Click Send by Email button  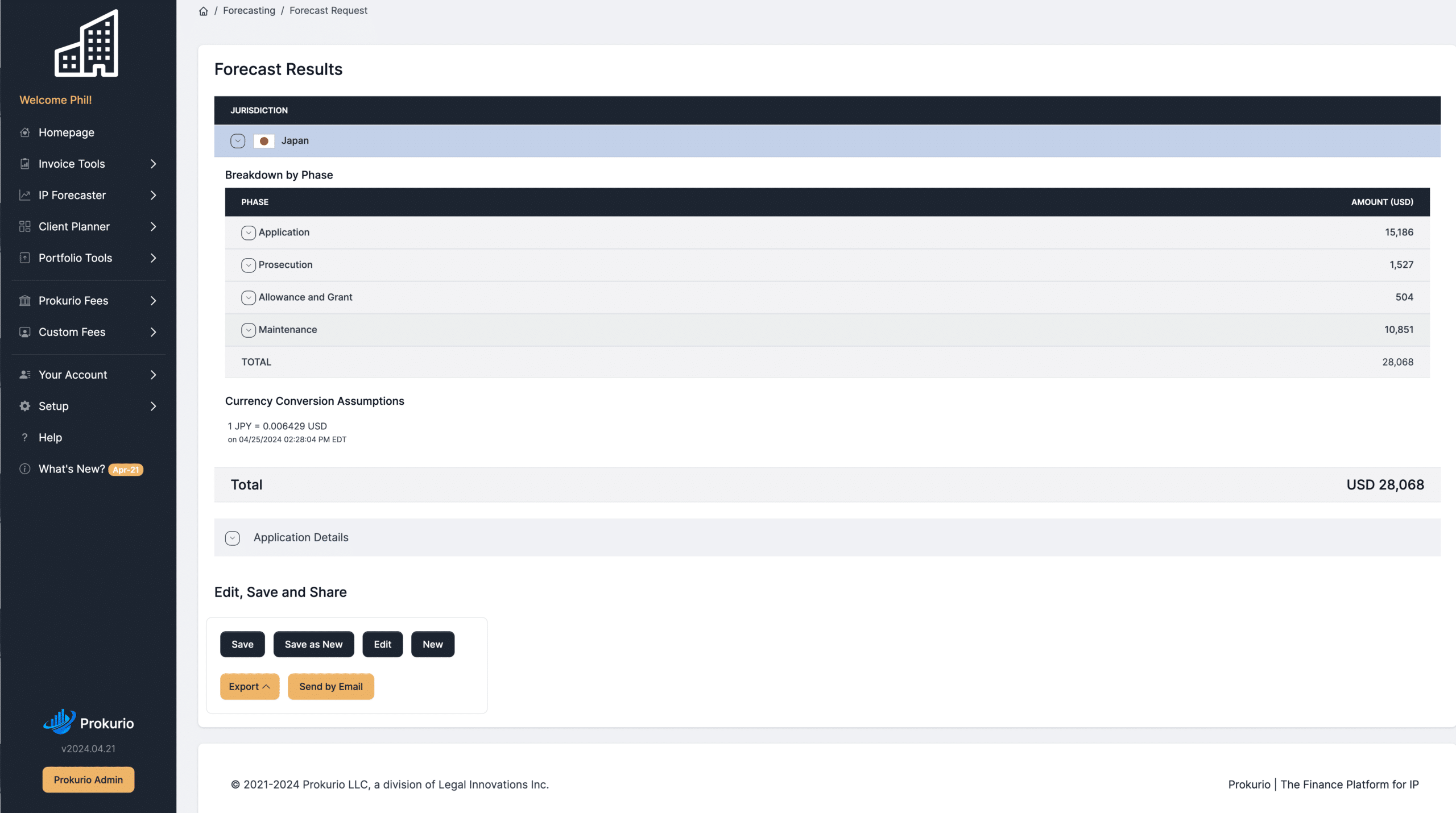tap(331, 686)
